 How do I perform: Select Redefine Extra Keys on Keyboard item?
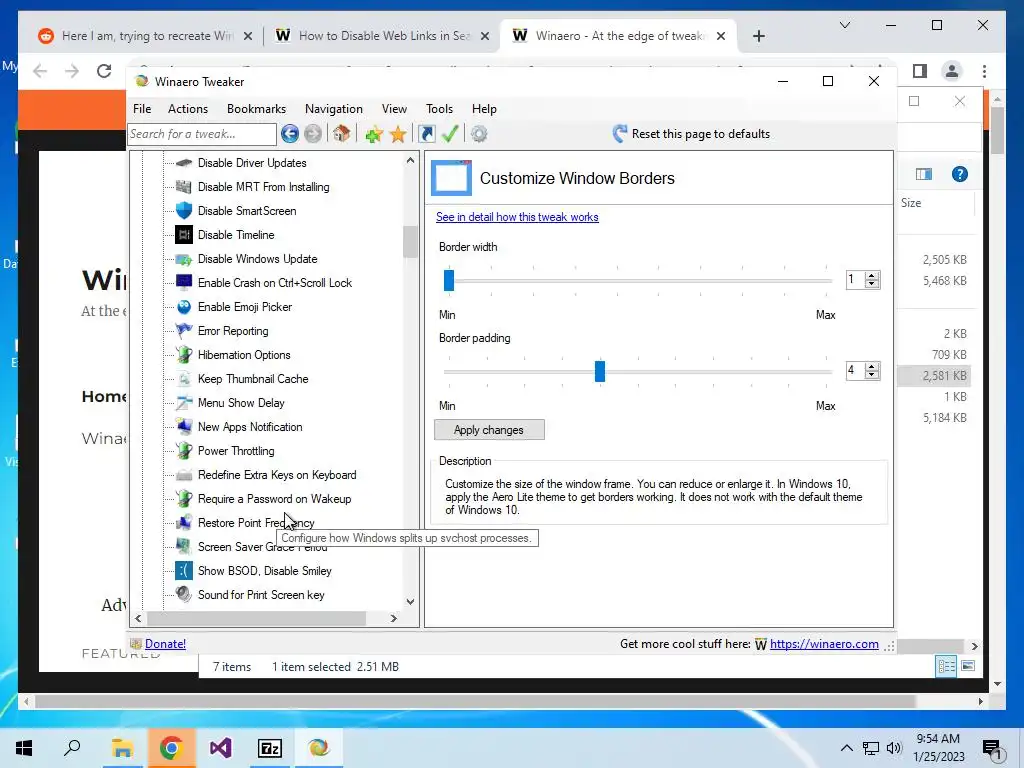point(277,475)
